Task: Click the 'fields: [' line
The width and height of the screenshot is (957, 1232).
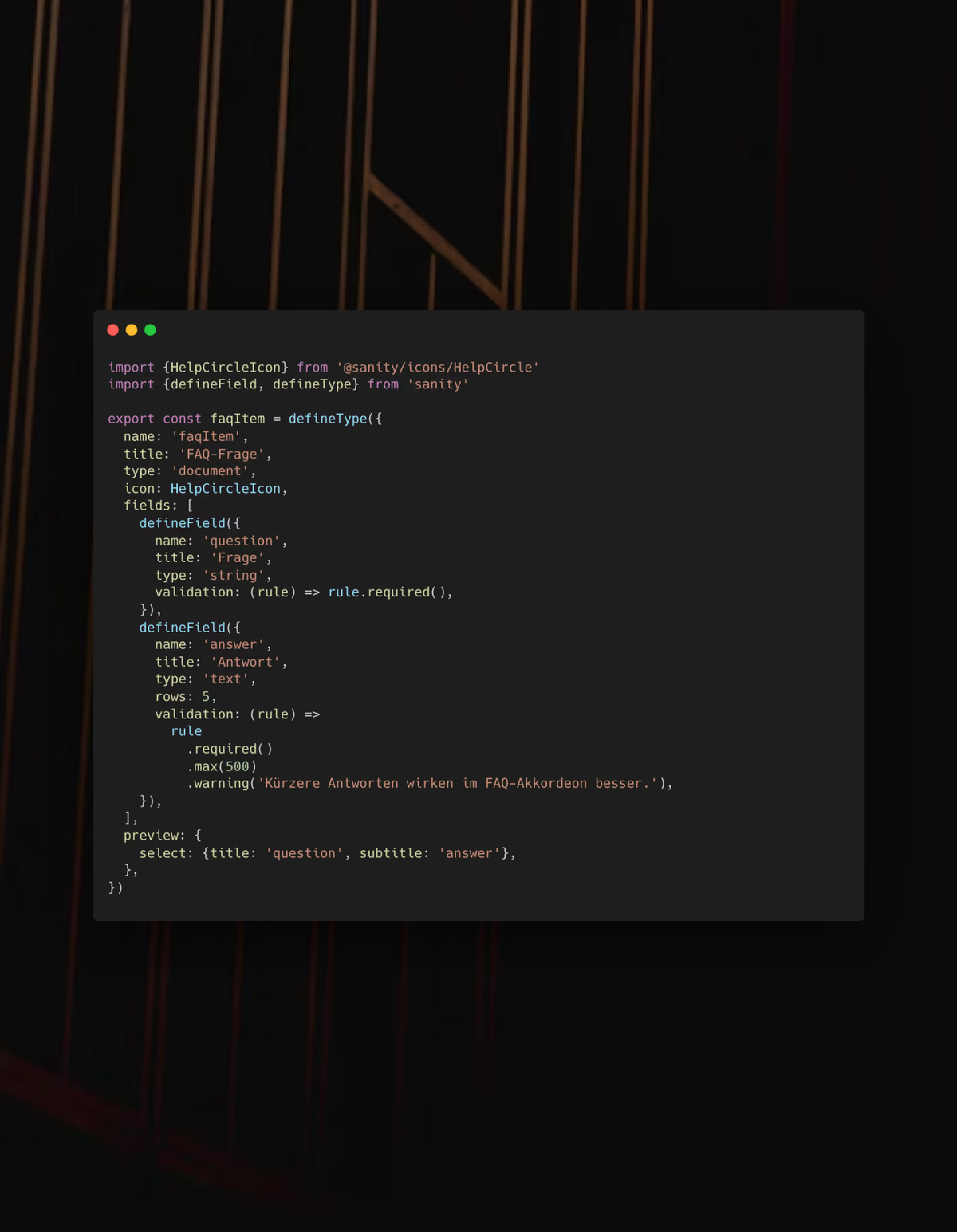Action: click(x=159, y=506)
